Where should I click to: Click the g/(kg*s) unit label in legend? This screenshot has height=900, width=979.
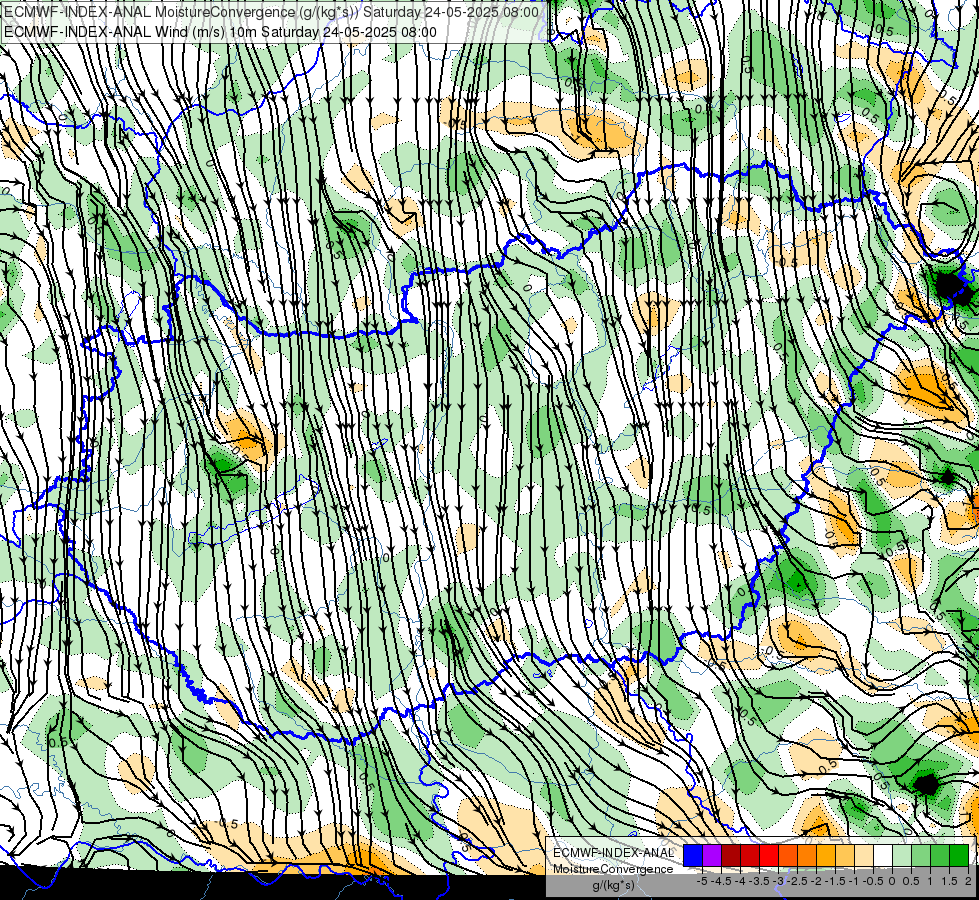point(613,885)
